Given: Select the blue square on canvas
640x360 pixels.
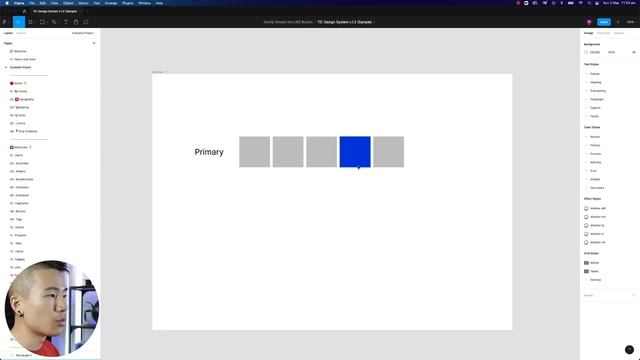Looking at the screenshot, I should (x=355, y=152).
